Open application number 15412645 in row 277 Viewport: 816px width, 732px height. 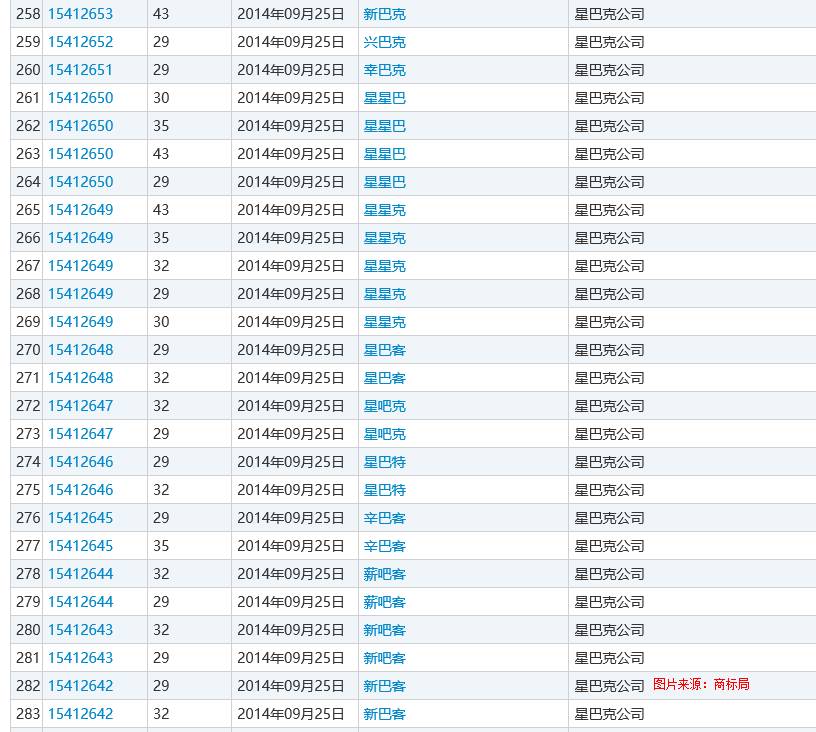click(x=80, y=546)
